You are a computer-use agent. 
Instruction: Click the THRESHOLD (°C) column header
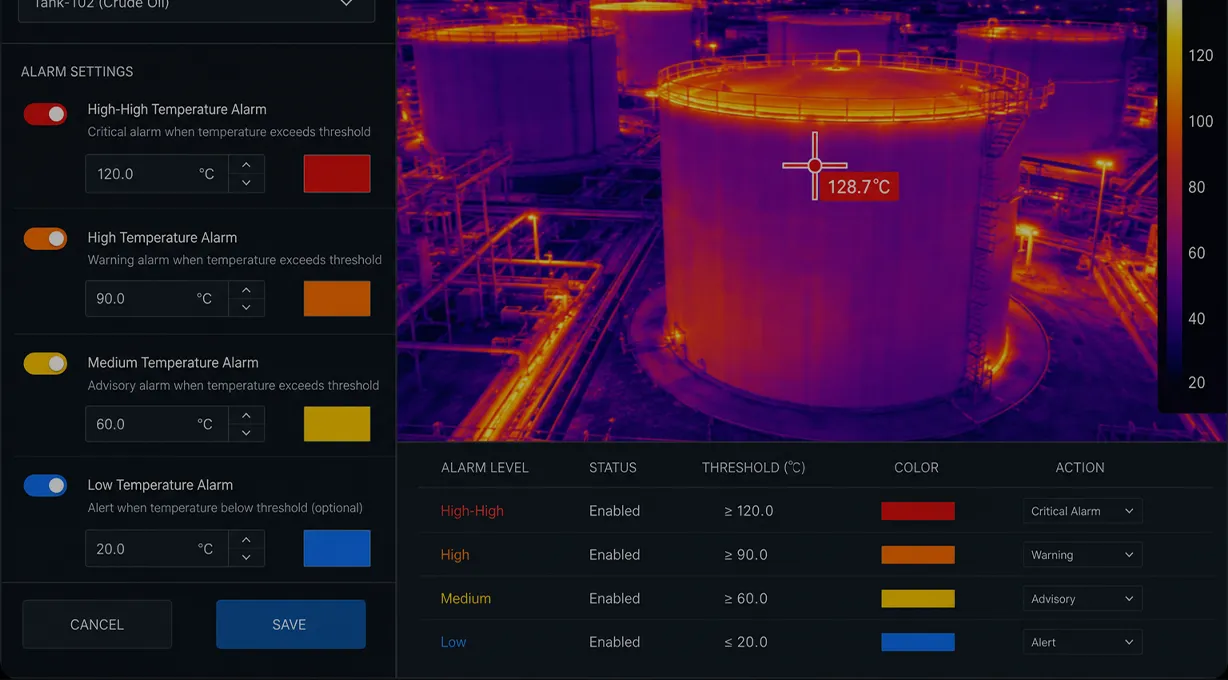[754, 468]
